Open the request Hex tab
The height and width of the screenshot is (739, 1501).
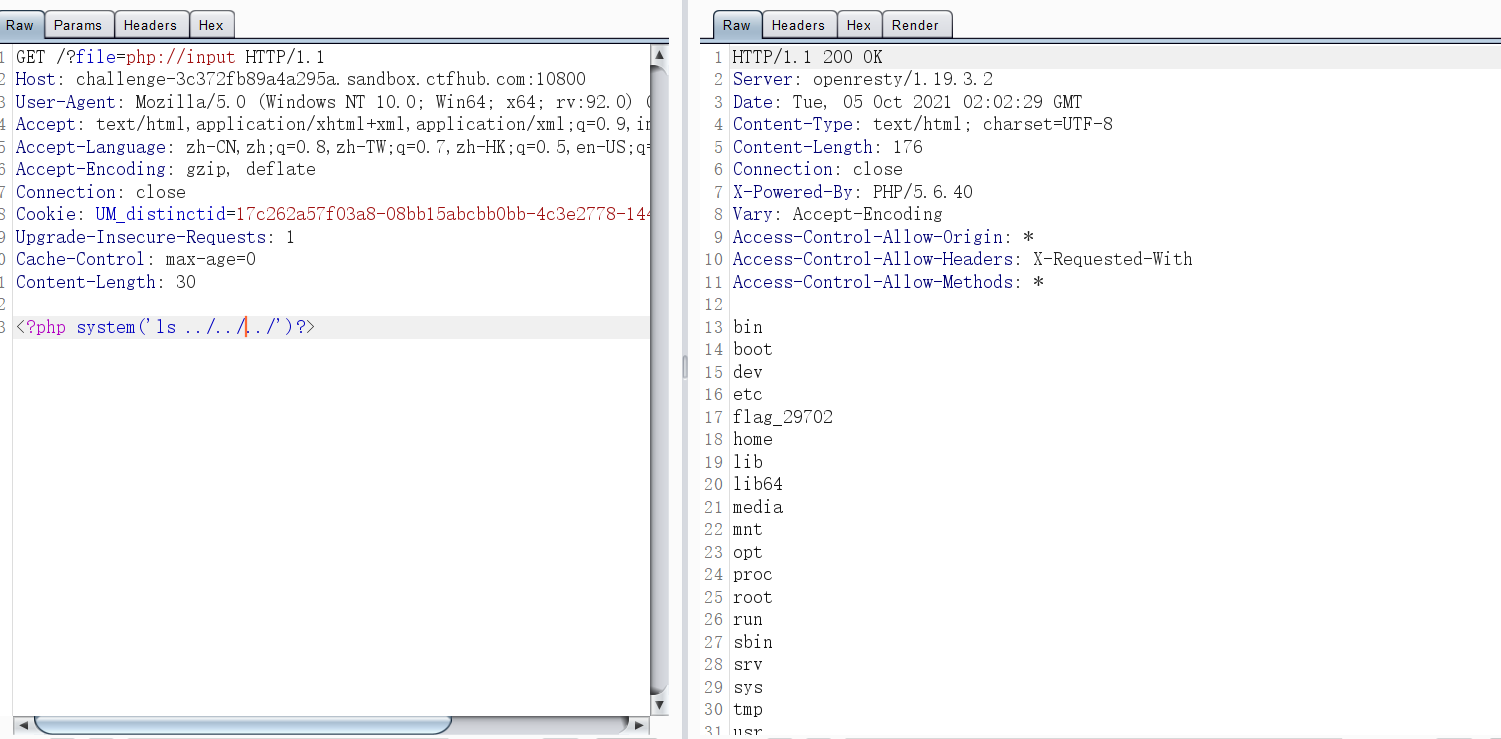coord(211,25)
